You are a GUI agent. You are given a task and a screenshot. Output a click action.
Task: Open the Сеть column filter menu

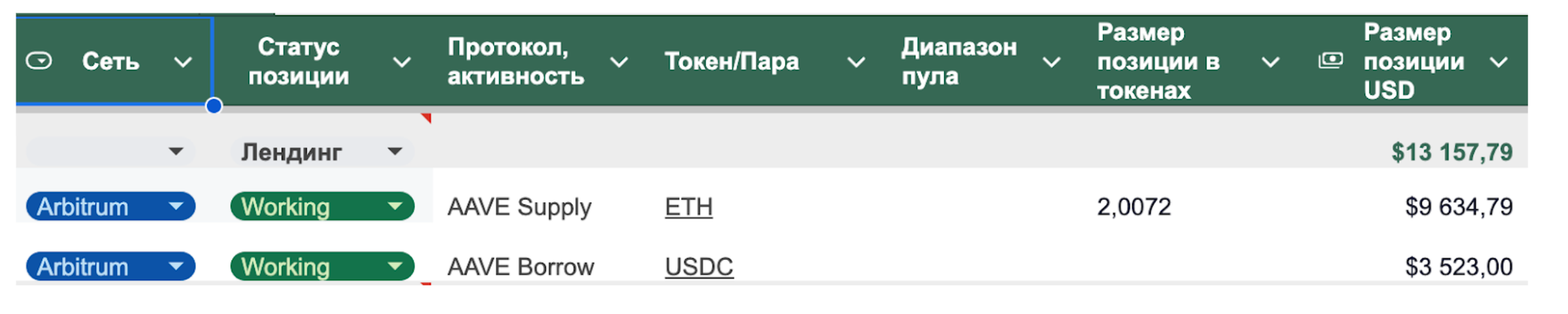183,62
